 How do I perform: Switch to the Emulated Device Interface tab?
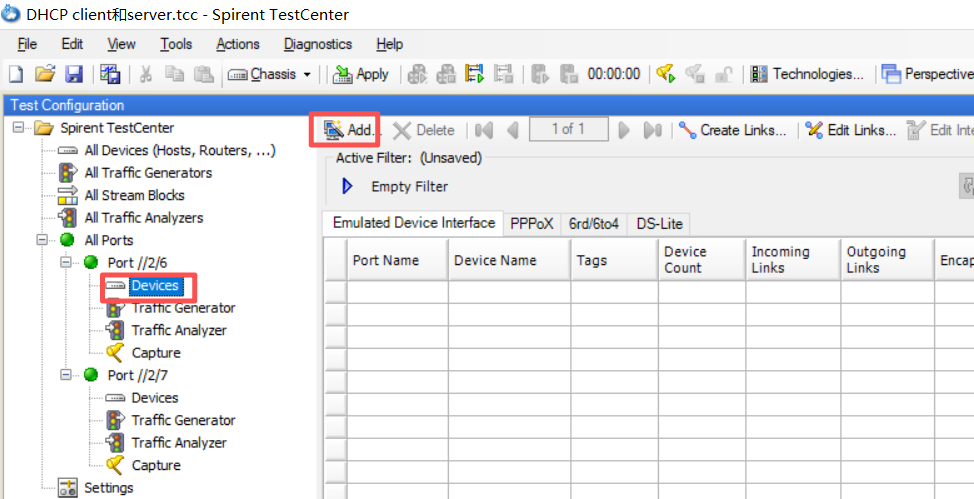[x=414, y=223]
